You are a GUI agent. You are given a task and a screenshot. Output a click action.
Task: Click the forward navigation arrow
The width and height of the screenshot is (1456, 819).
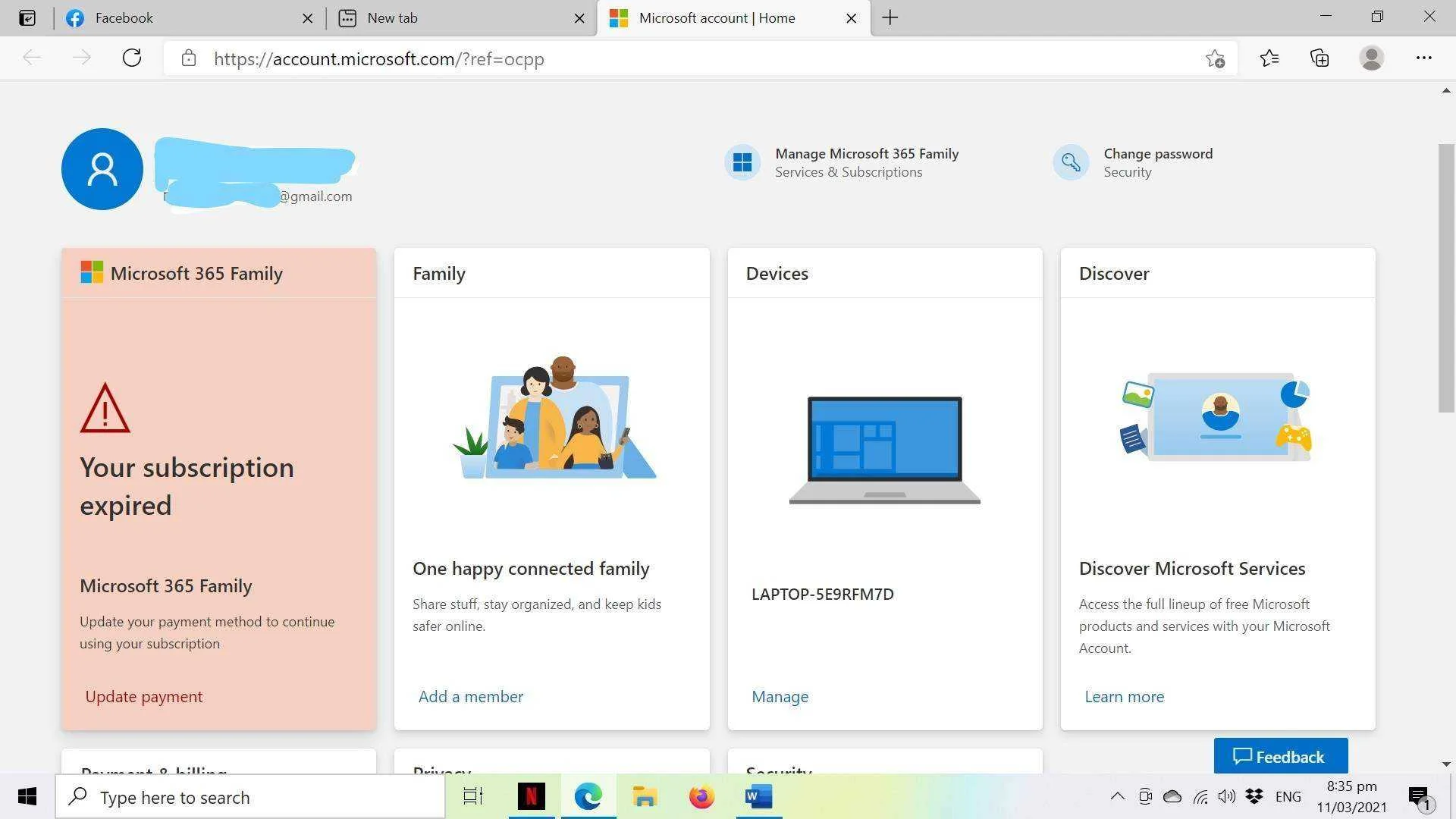click(x=82, y=58)
